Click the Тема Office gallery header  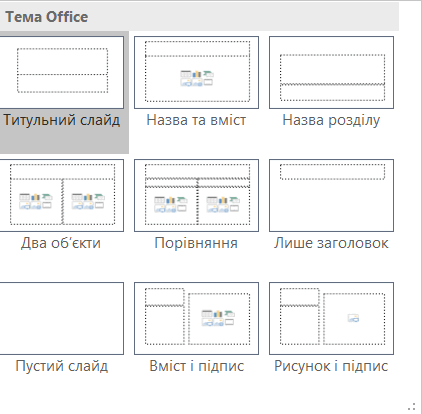tap(199, 17)
